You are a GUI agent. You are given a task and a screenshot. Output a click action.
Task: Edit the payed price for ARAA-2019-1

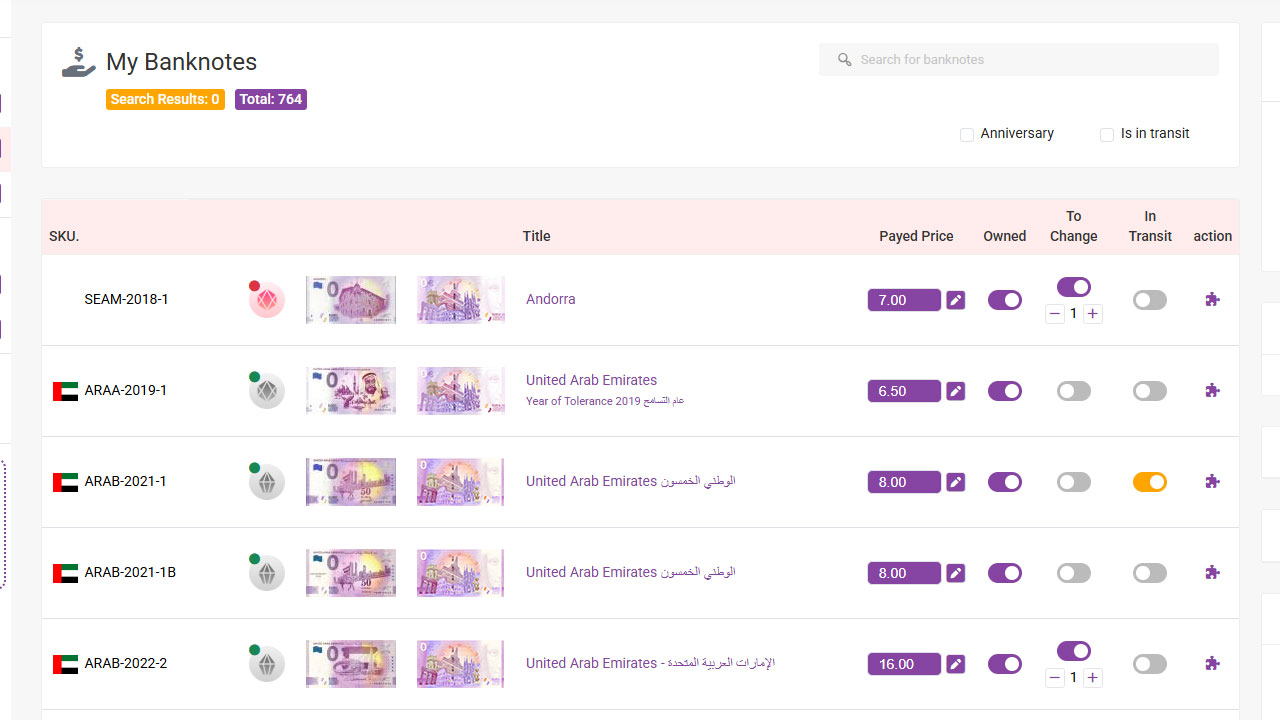956,391
